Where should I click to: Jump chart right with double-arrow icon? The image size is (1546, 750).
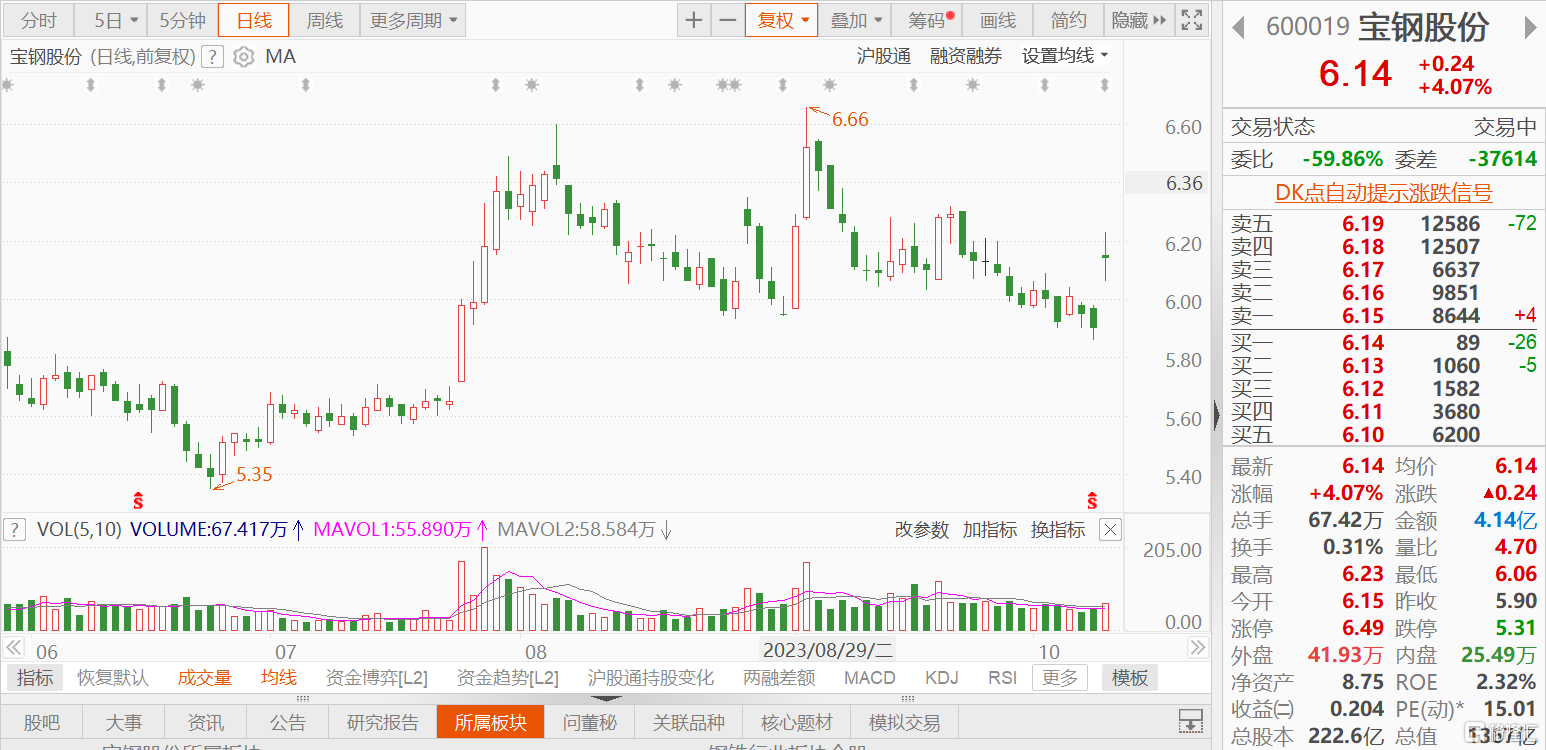(1197, 648)
